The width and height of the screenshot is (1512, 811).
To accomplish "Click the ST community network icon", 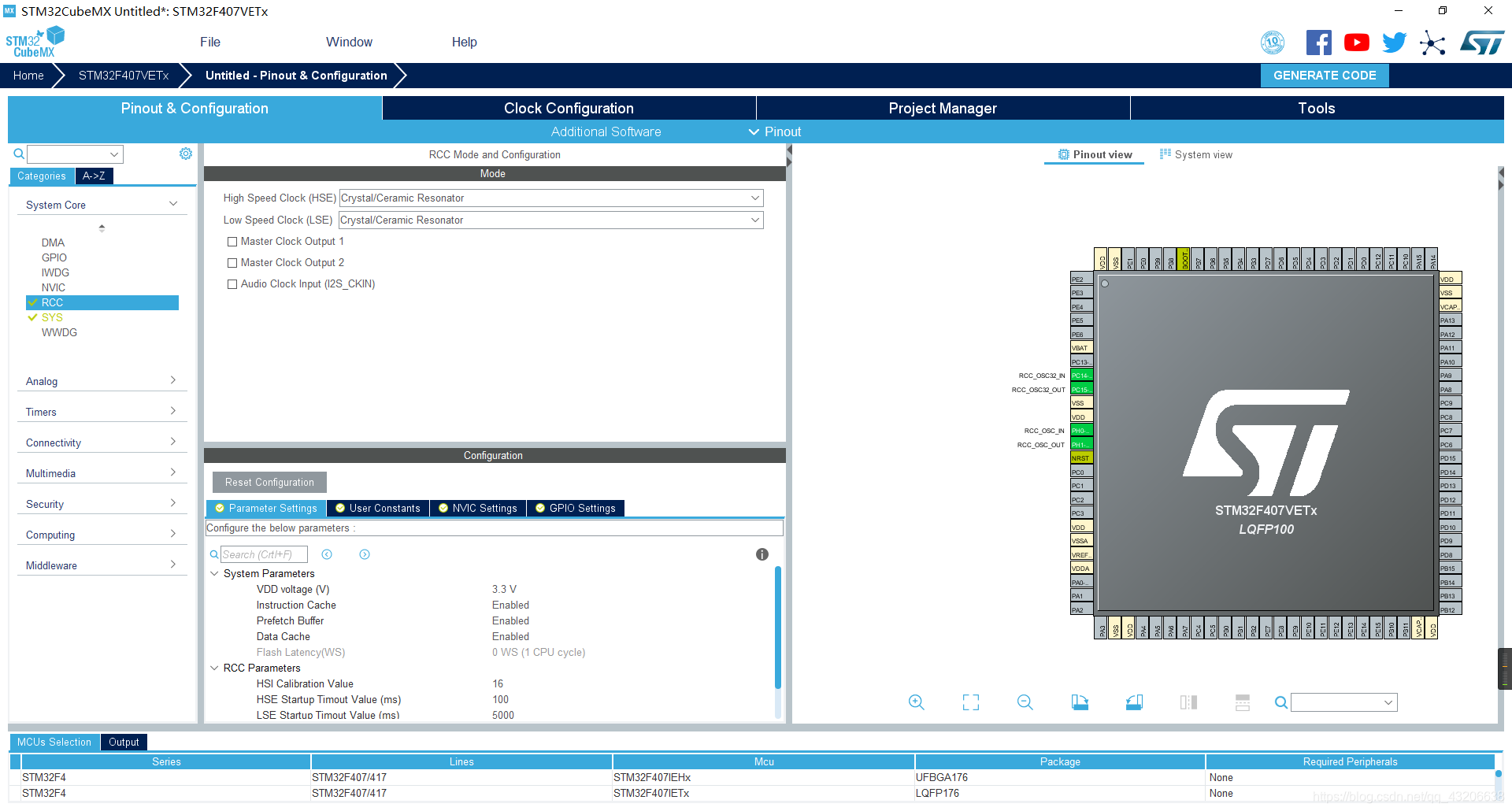I will pos(1432,43).
